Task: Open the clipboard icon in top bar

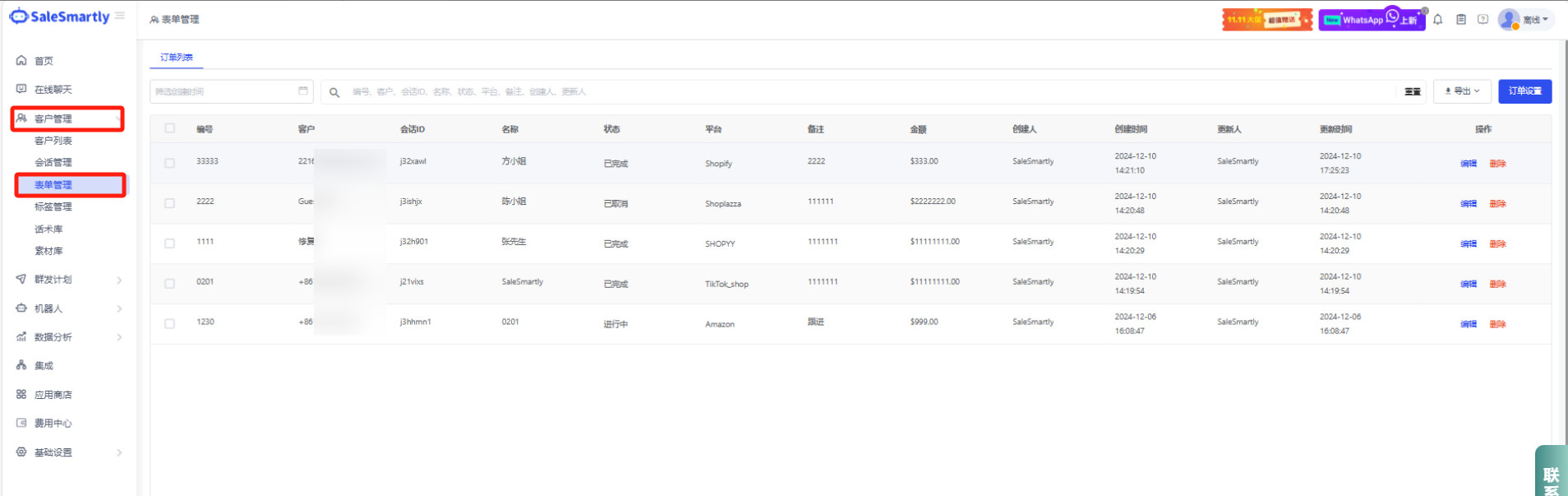Action: coord(1460,20)
